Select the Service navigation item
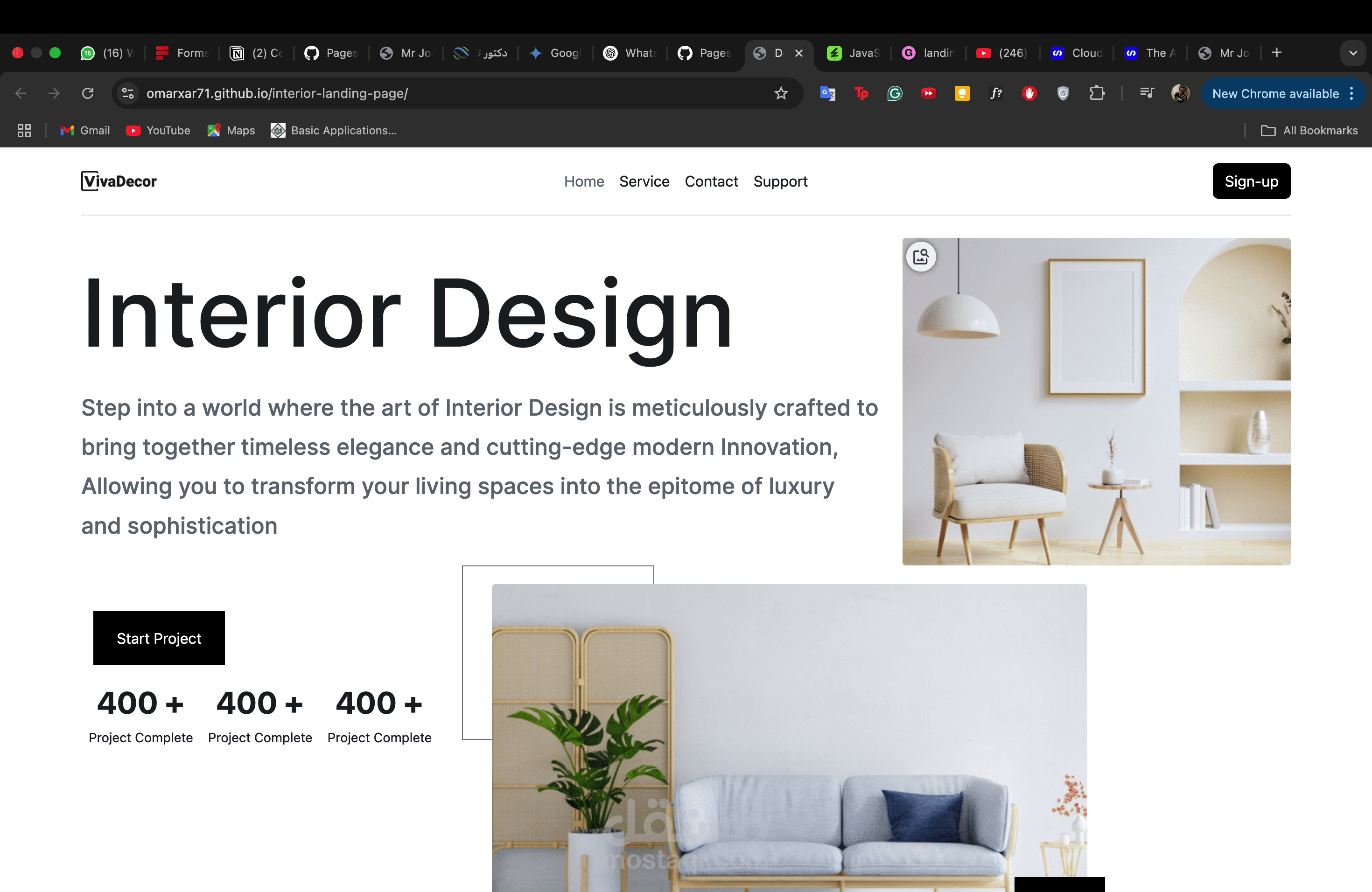 pos(644,181)
